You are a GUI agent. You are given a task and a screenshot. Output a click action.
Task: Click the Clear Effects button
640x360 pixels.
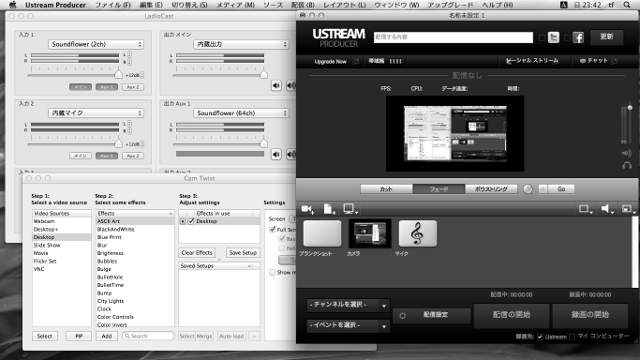[x=197, y=253]
